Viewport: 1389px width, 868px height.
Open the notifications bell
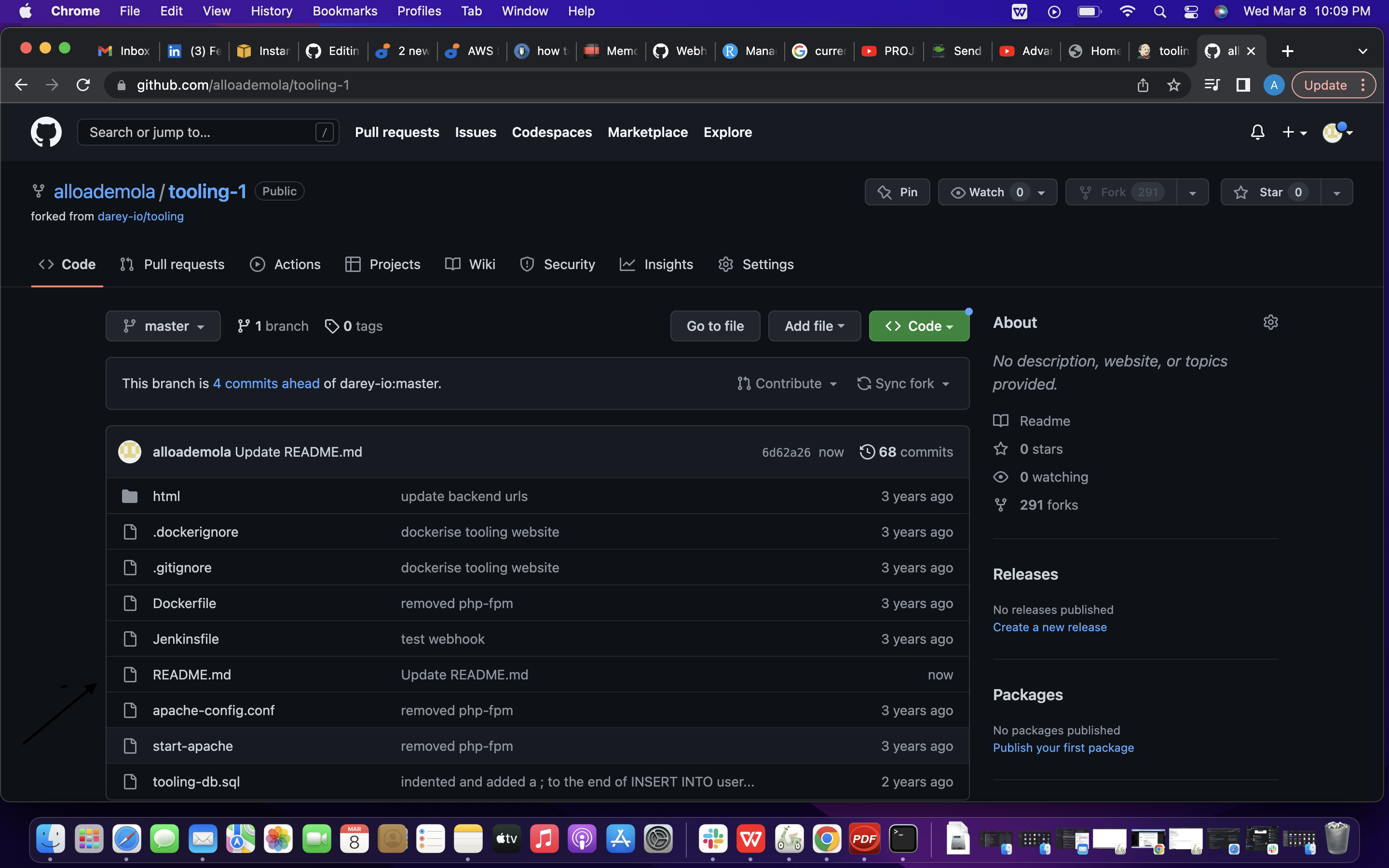point(1257,132)
